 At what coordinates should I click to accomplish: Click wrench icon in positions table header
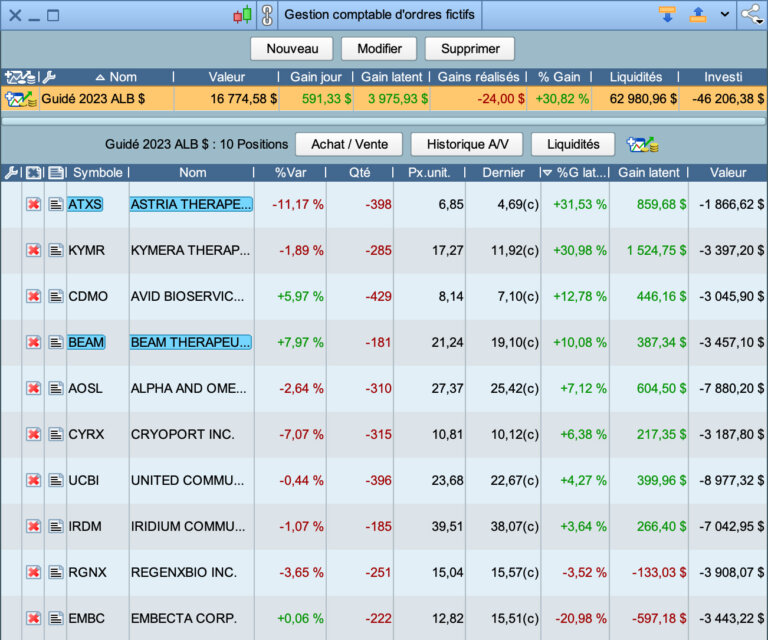coord(11,172)
